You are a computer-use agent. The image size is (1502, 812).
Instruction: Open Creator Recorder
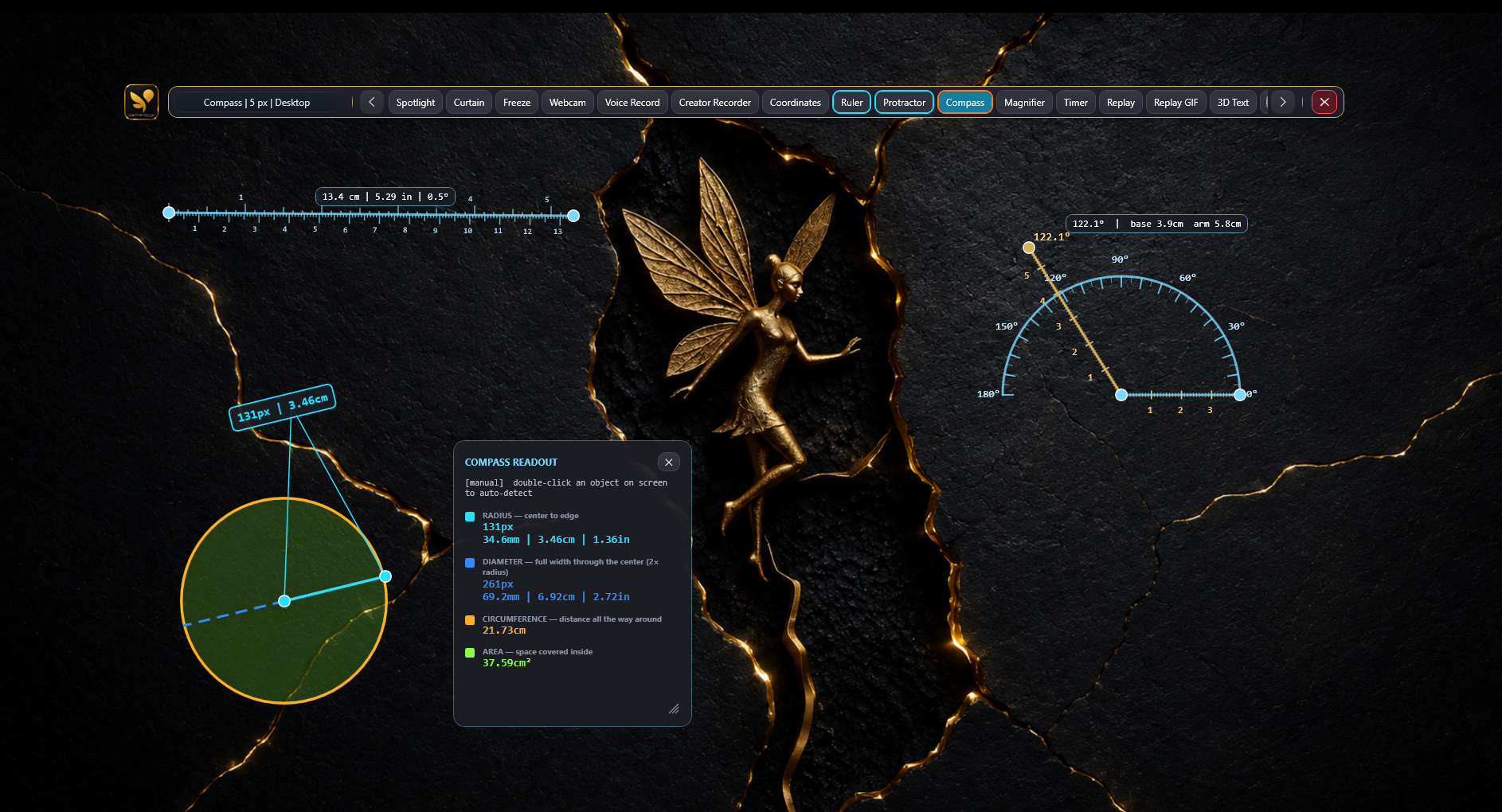pos(715,102)
